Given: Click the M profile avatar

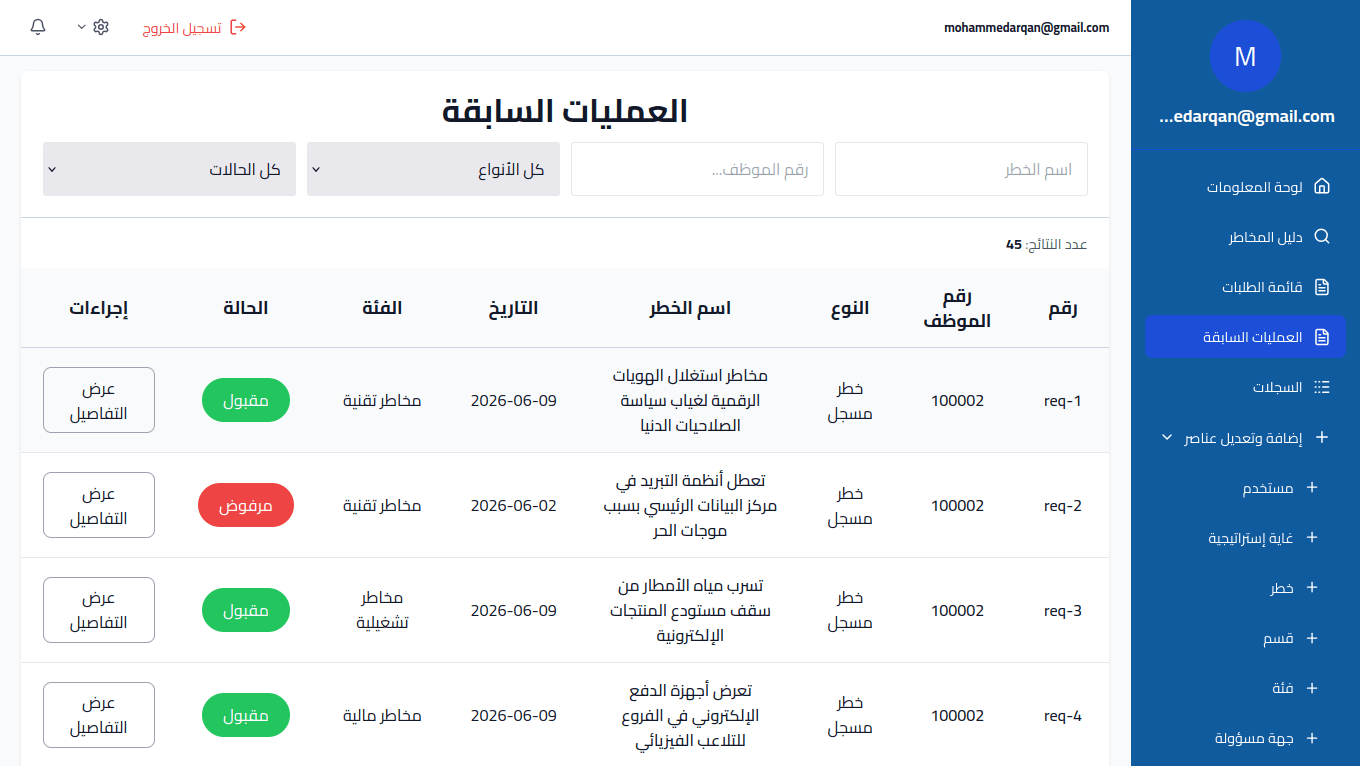Looking at the screenshot, I should tap(1245, 56).
